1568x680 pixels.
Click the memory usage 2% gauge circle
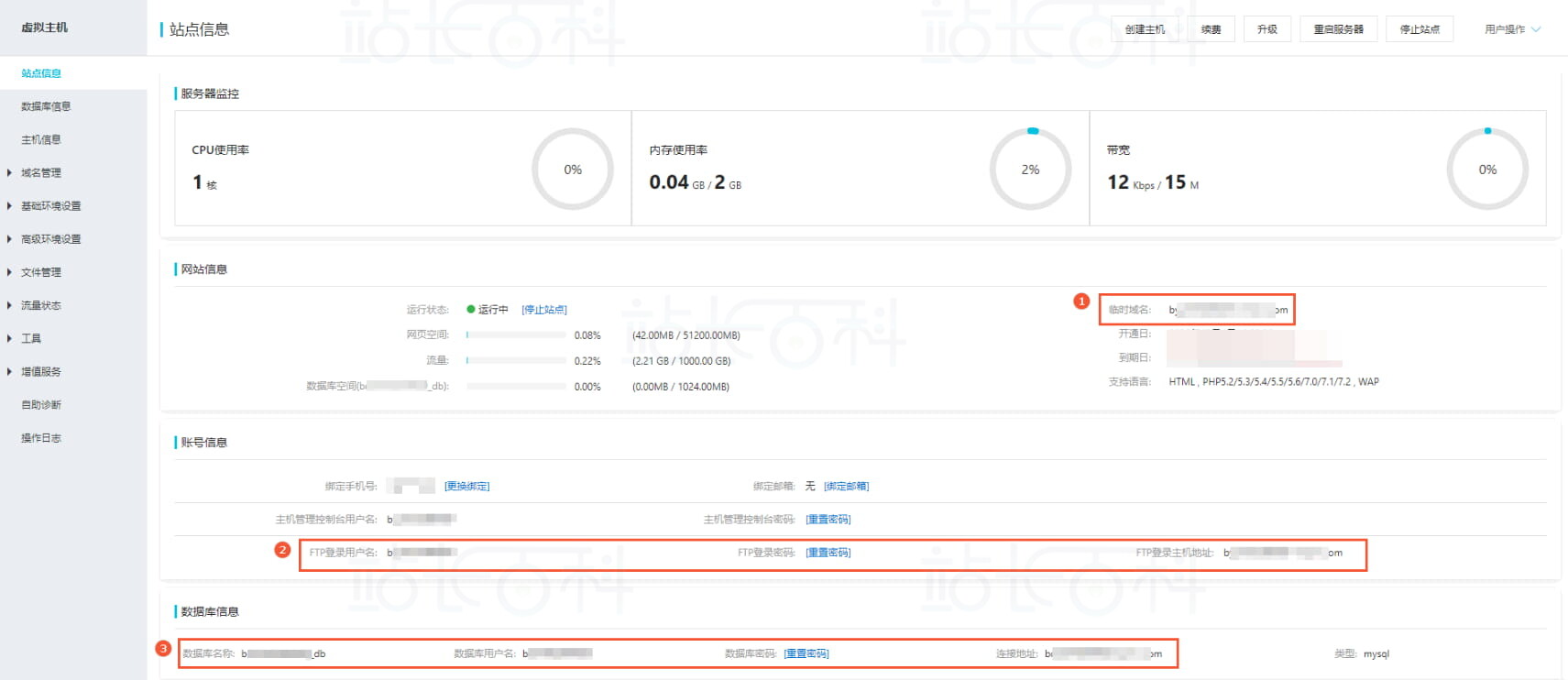pos(1030,170)
